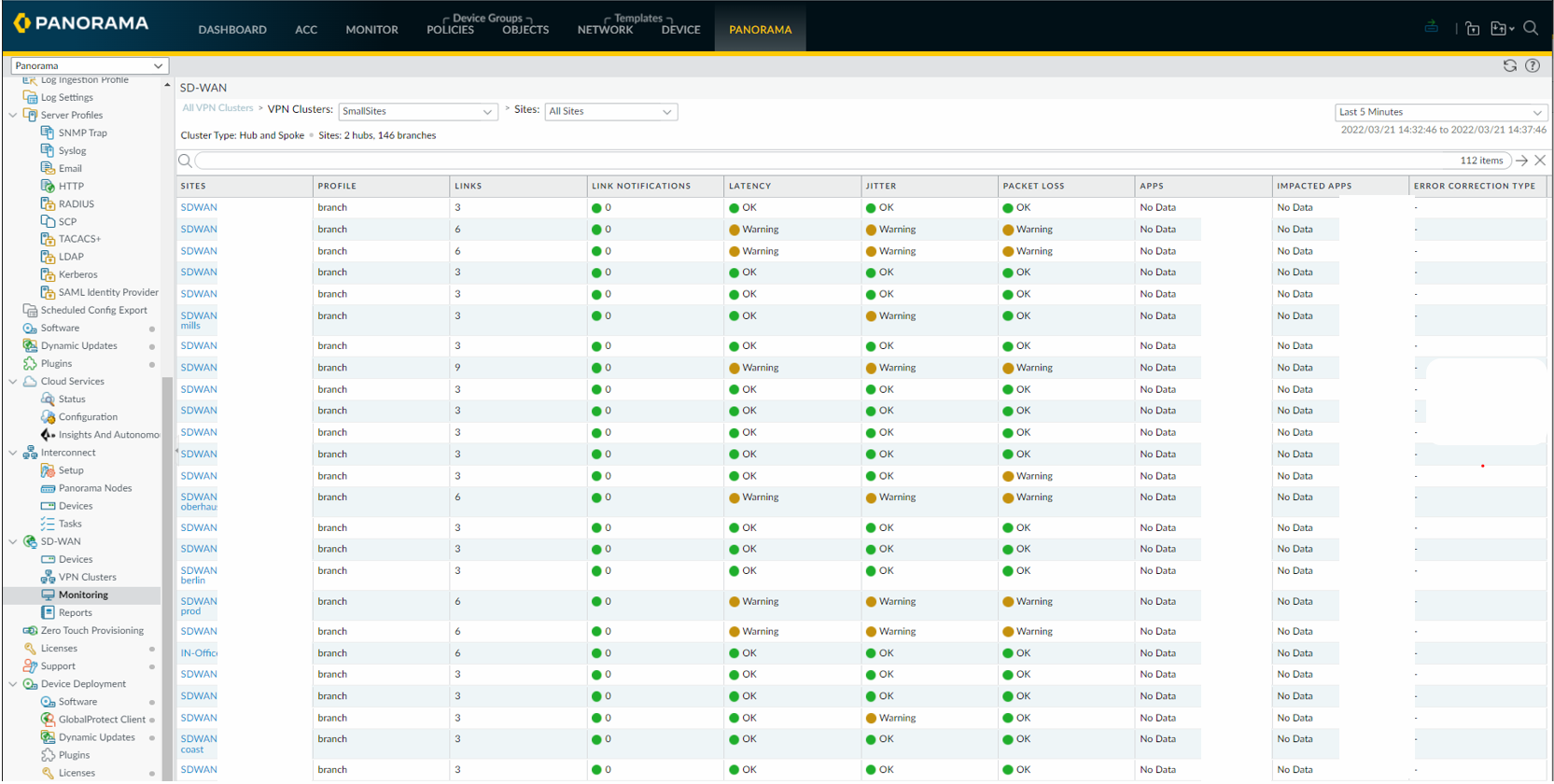Image resolution: width=1554 pixels, height=784 pixels.
Task: Click the refresh icon in the top right
Action: pyautogui.click(x=1509, y=65)
